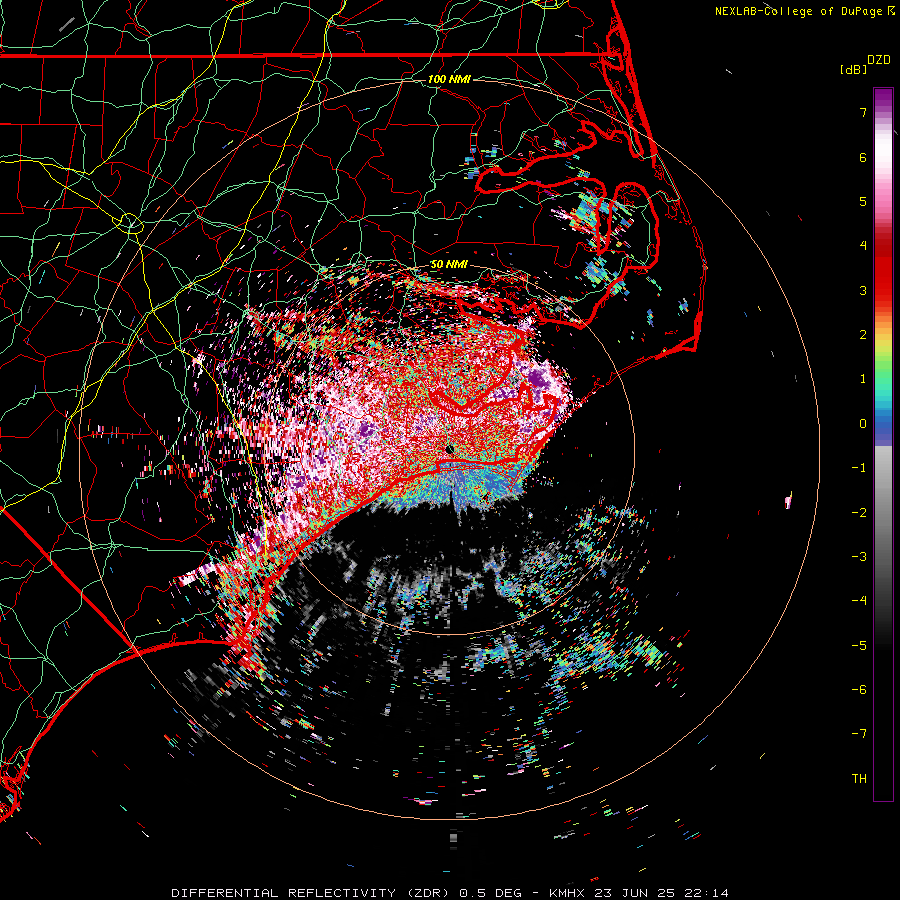Viewport: 900px width, 900px height.
Task: Click the KMHX radar site center dot
Action: click(x=450, y=449)
